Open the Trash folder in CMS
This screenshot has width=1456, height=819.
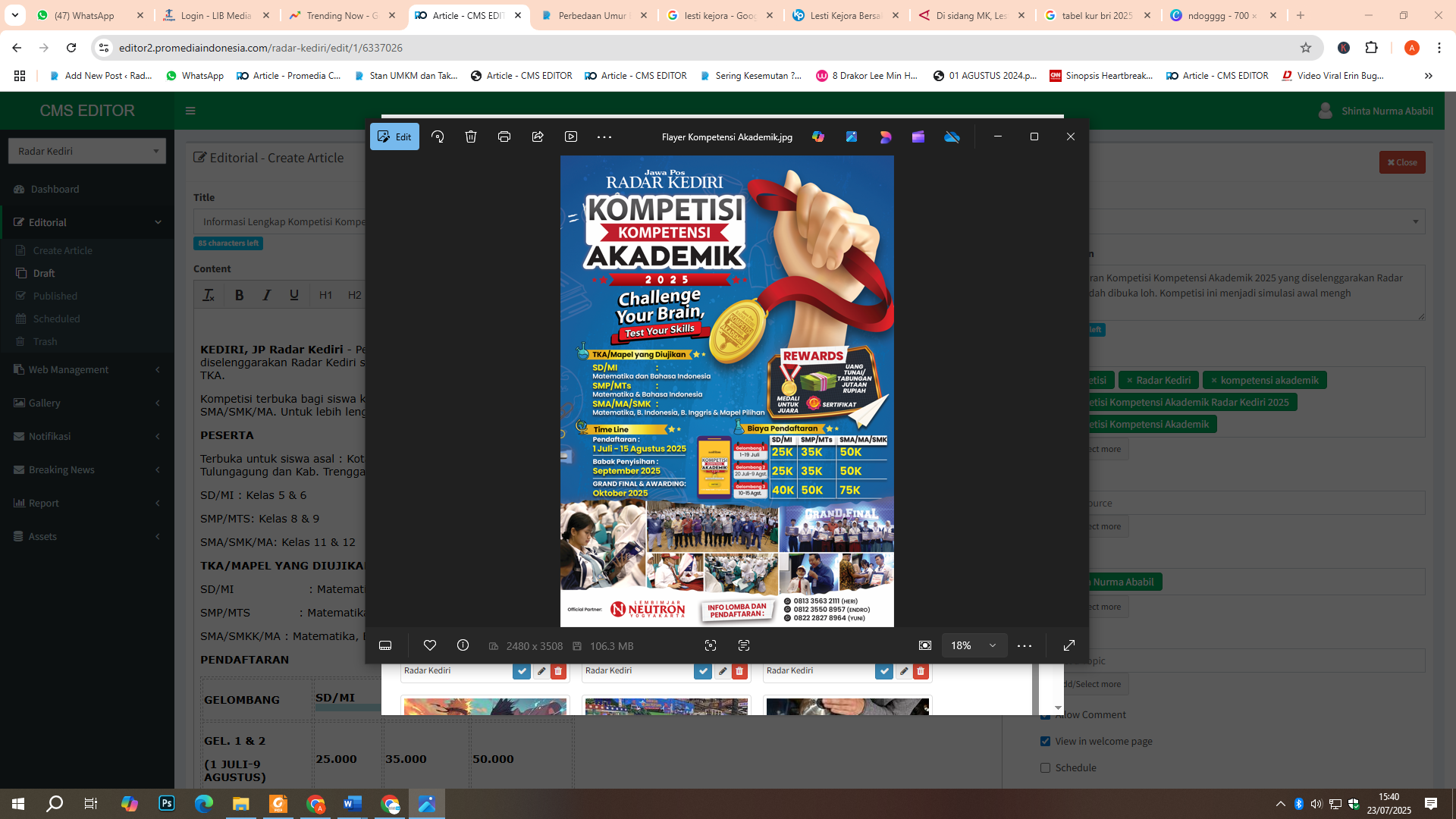45,341
